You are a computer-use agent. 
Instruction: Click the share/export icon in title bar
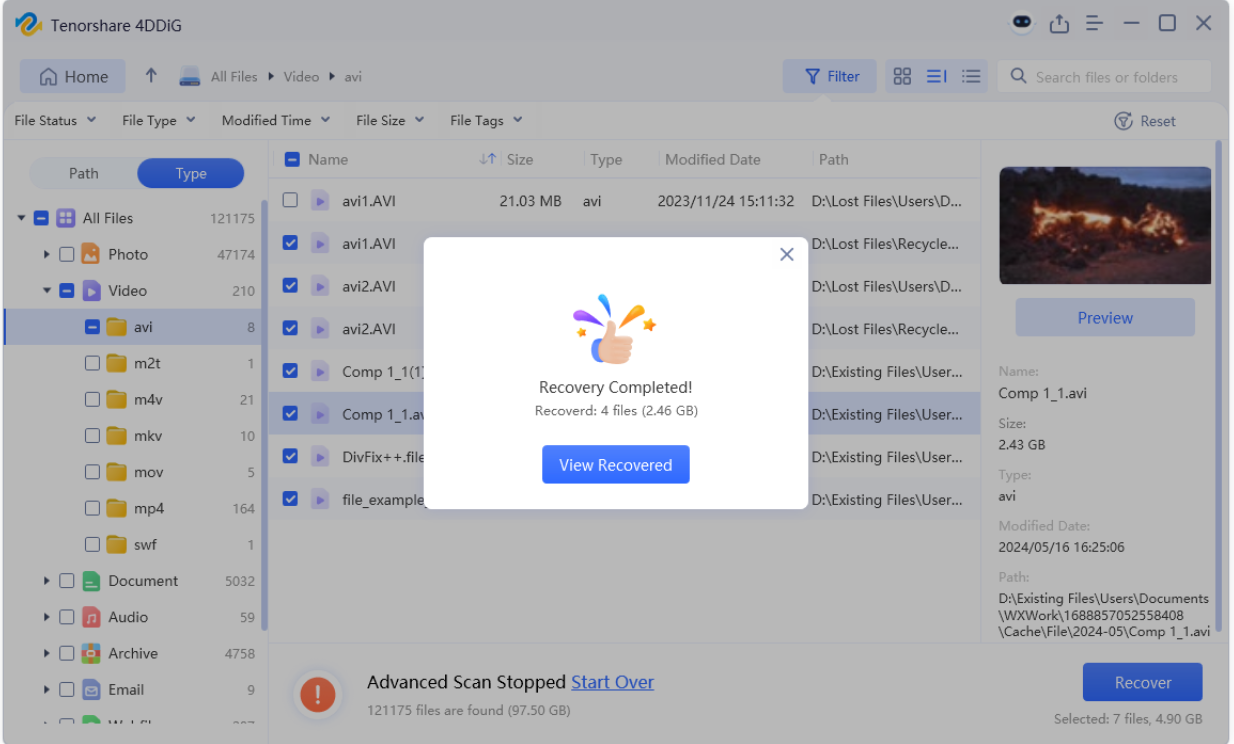tap(1059, 24)
